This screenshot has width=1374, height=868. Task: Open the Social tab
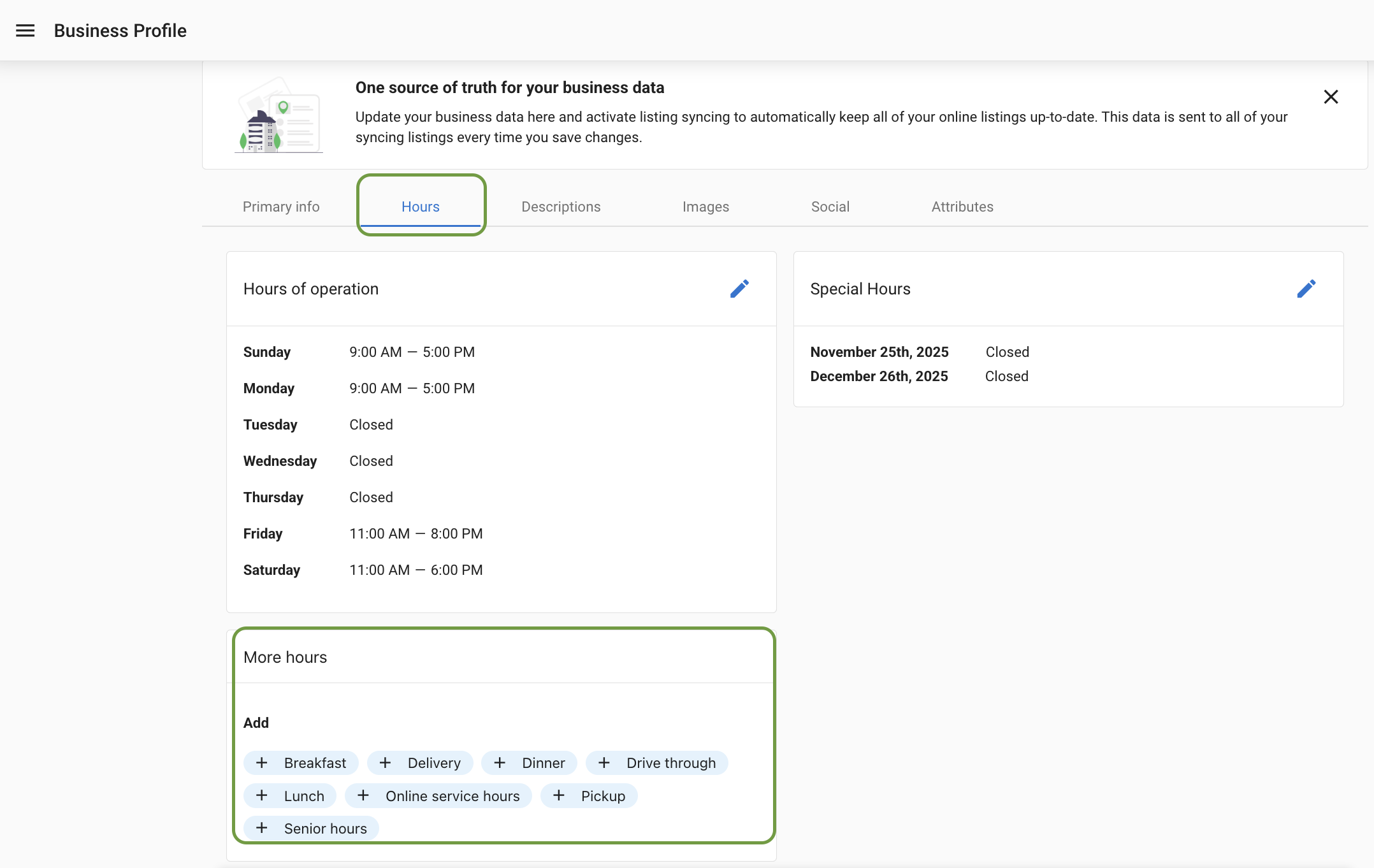pos(830,206)
